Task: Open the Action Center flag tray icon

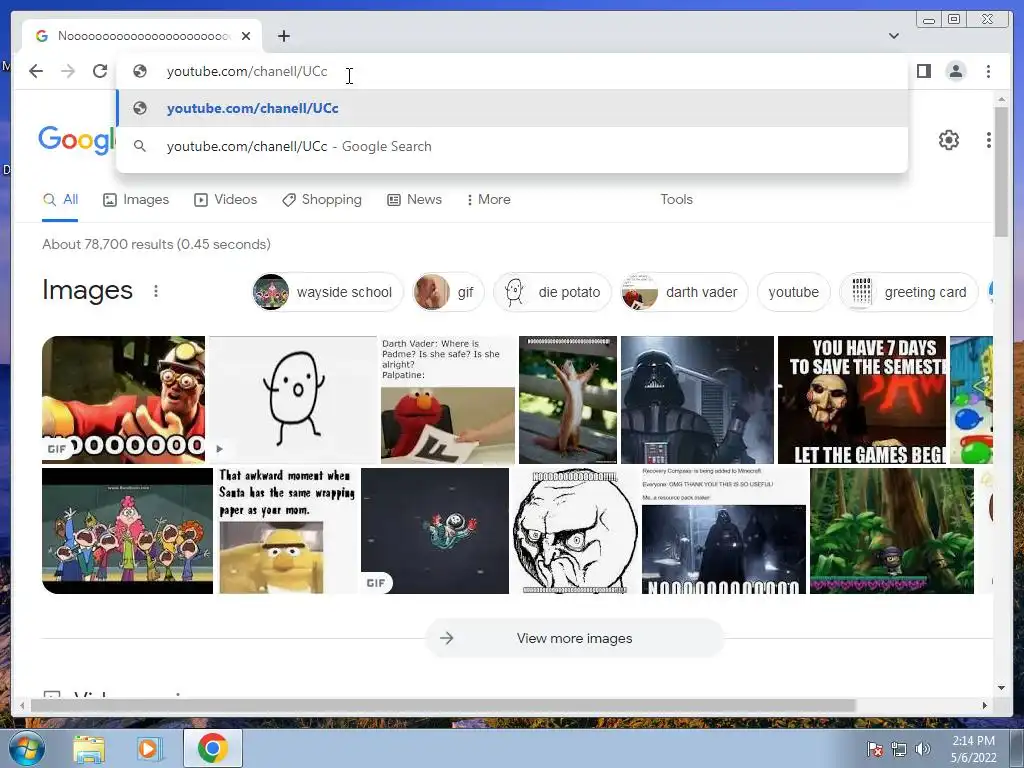Action: 874,749
